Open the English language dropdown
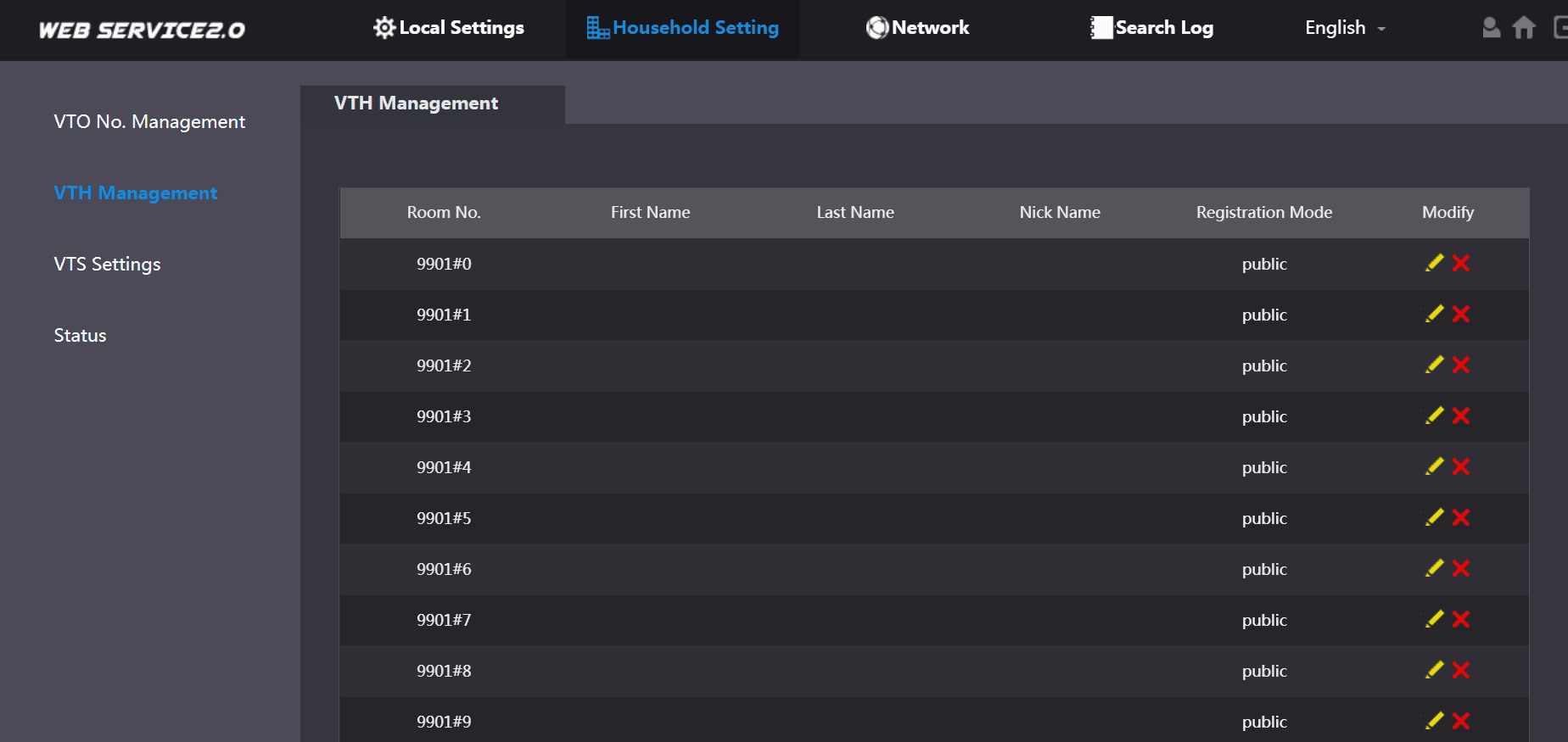 coord(1345,28)
